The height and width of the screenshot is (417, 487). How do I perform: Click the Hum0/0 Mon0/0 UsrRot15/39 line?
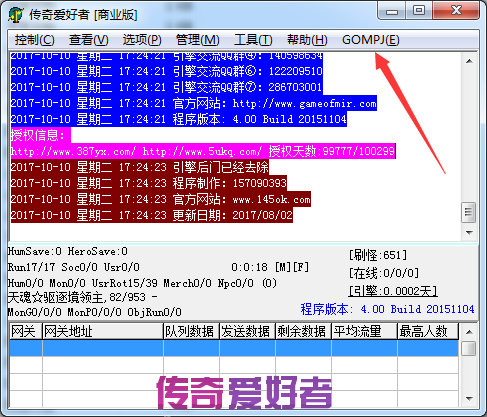click(142, 283)
